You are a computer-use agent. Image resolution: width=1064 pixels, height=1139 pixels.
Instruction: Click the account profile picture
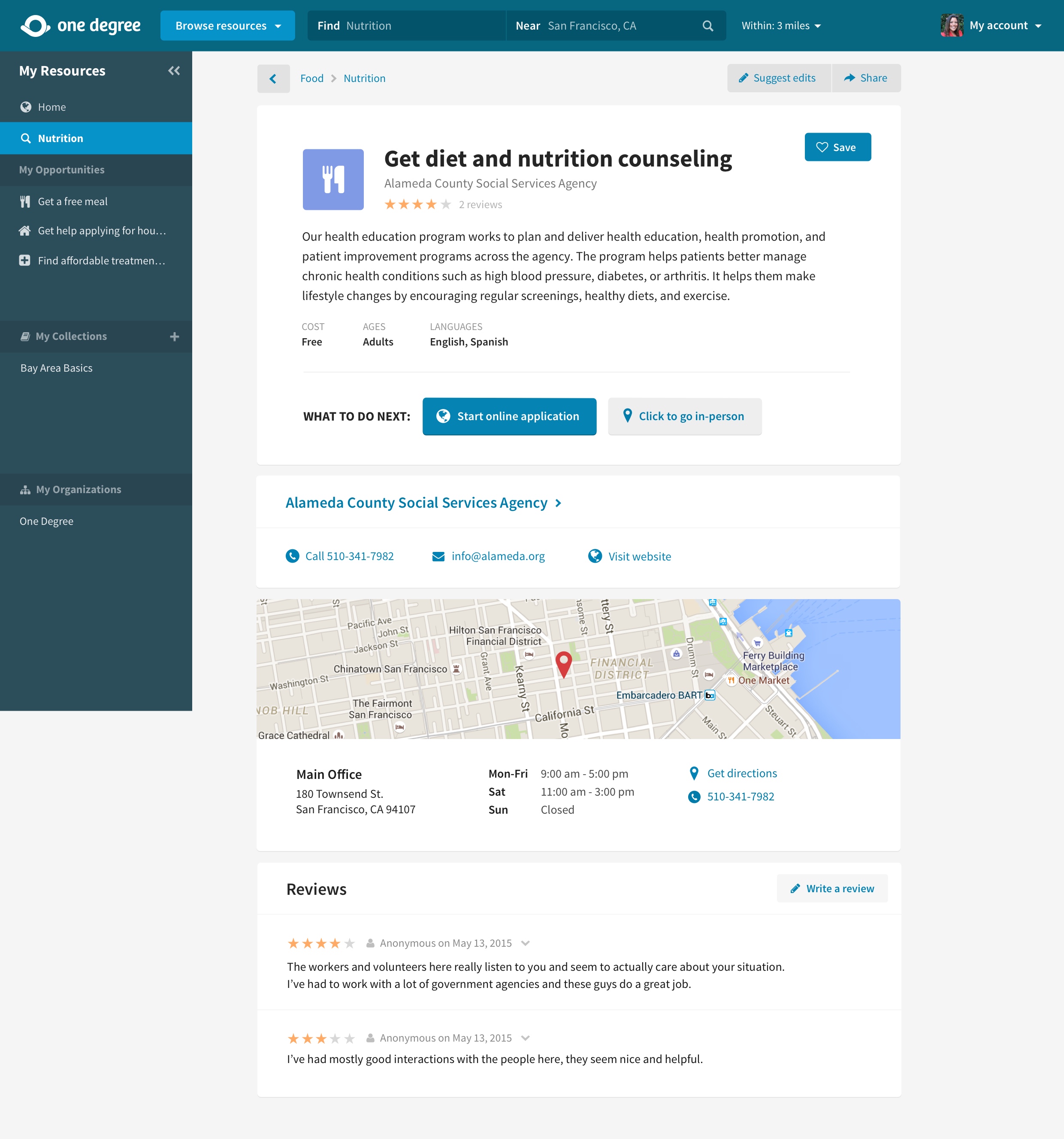tap(951, 26)
